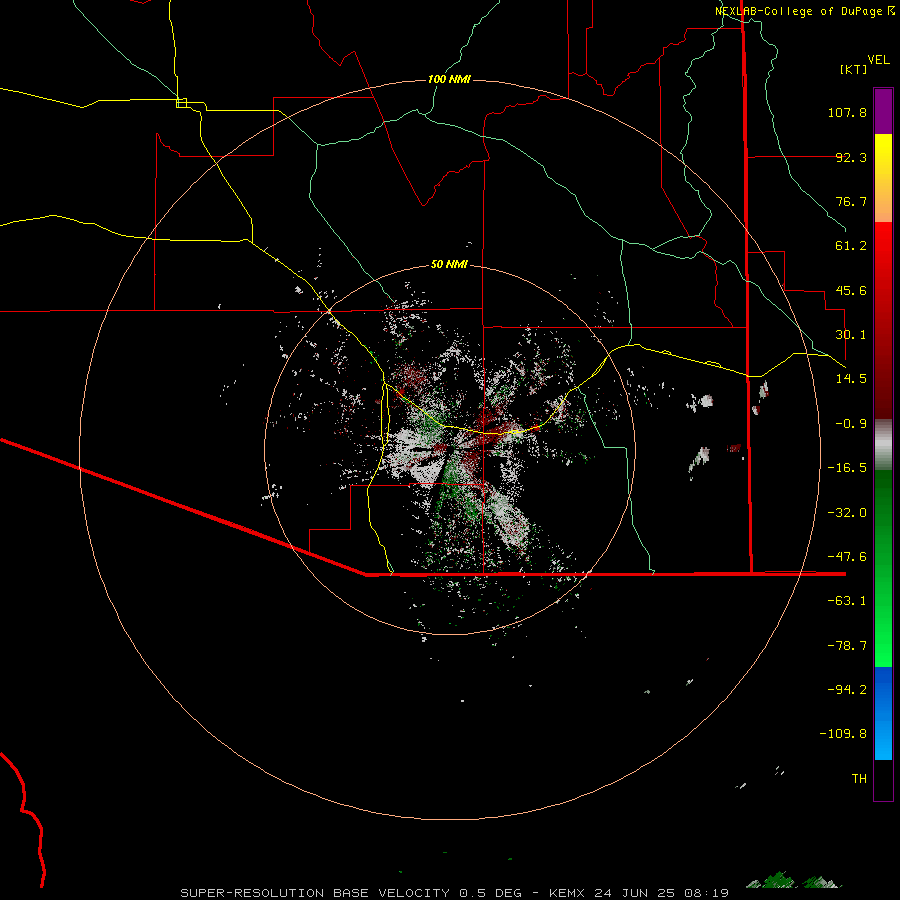900x900 pixels.
Task: Click the KEMX radar station identifier
Action: pos(568,893)
